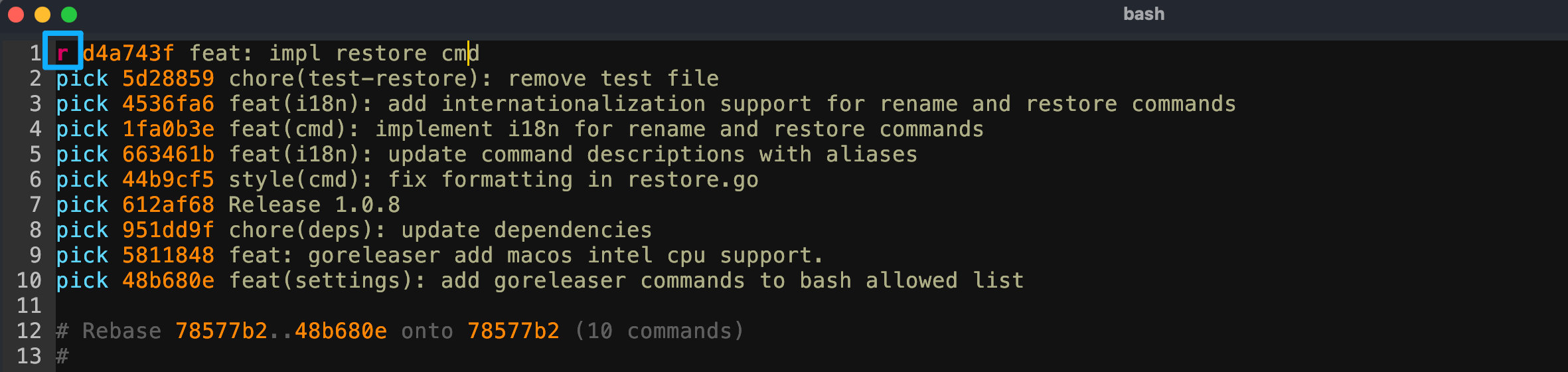Click the 78577b2..48b680e range in the comment
The width and height of the screenshot is (1568, 372).
click(x=281, y=331)
